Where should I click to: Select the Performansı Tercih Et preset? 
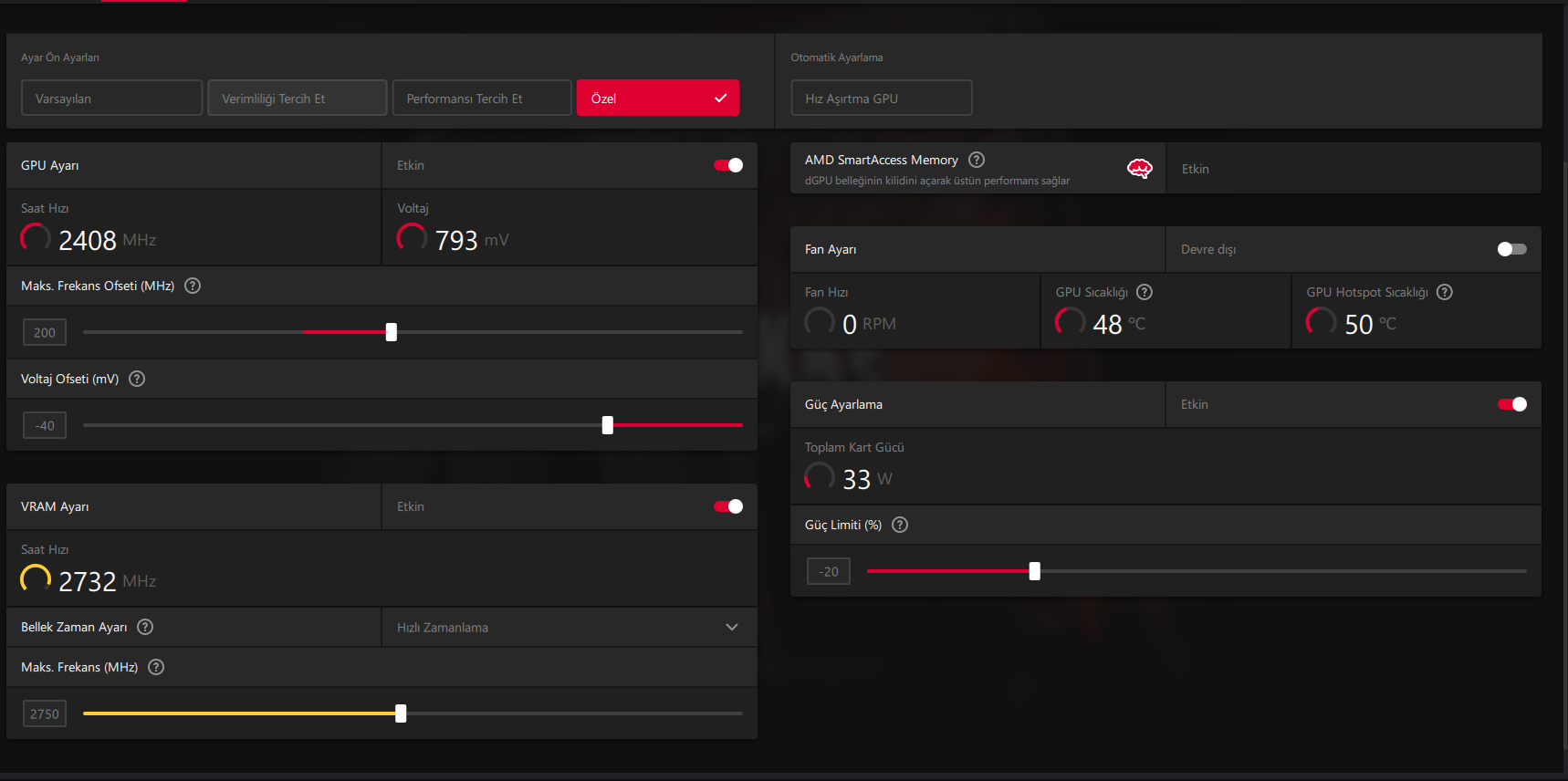(x=482, y=98)
